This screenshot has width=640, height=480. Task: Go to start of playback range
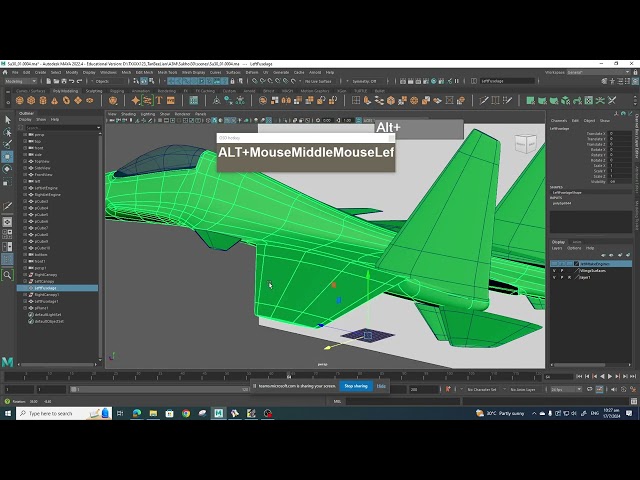(579, 376)
